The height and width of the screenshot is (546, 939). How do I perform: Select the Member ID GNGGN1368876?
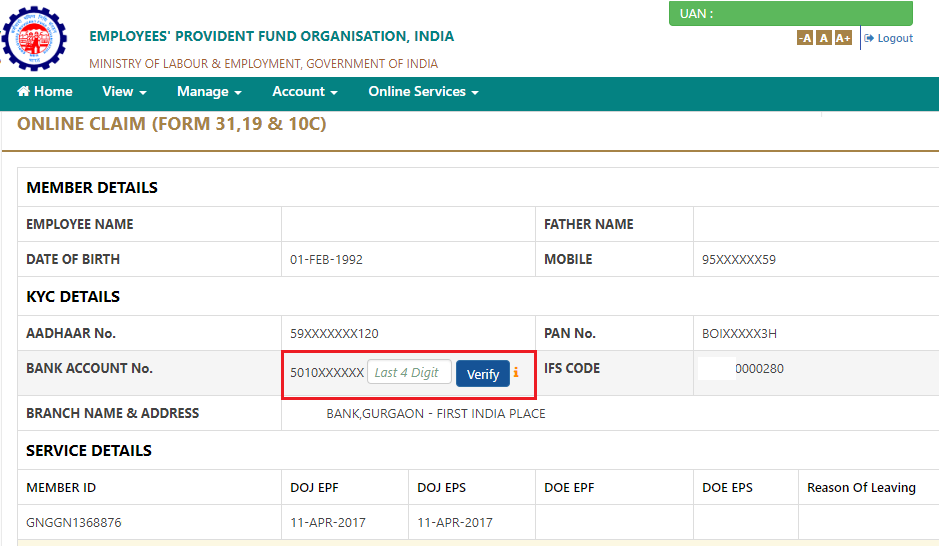click(x=74, y=523)
